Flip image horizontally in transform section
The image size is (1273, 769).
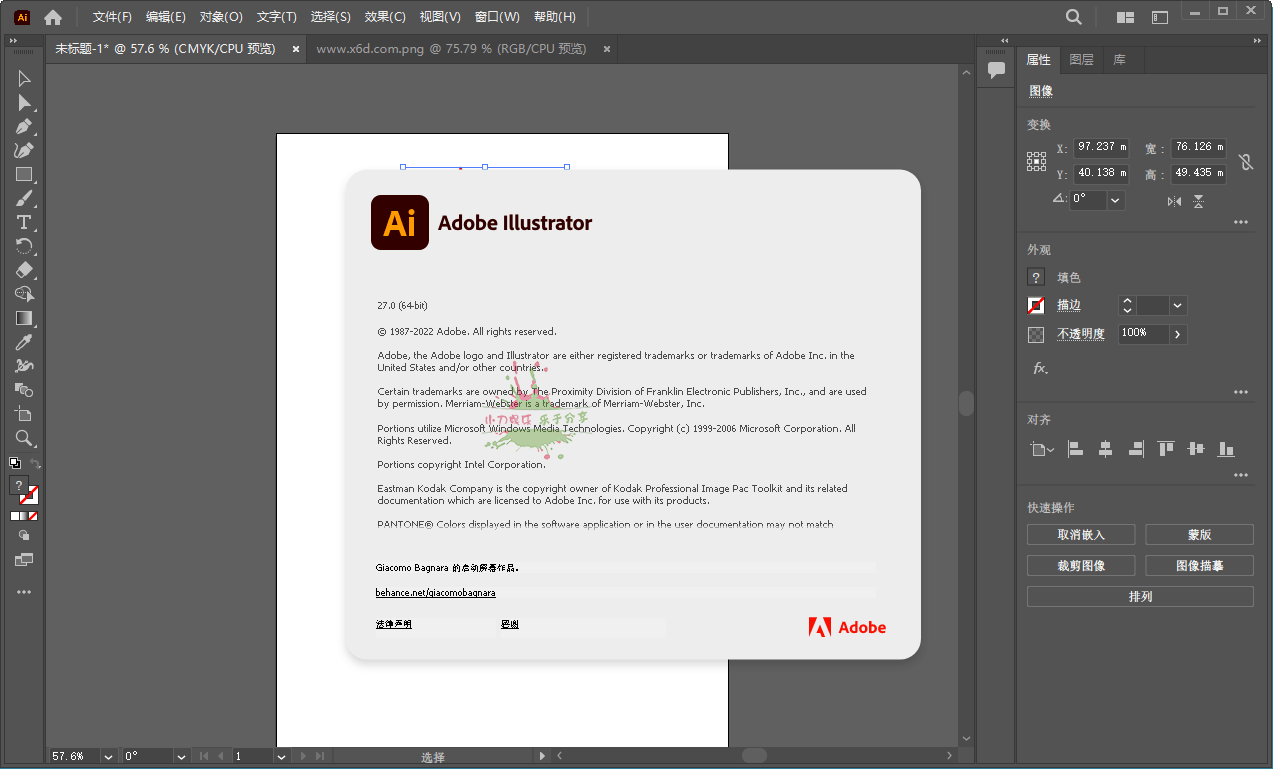click(1174, 201)
